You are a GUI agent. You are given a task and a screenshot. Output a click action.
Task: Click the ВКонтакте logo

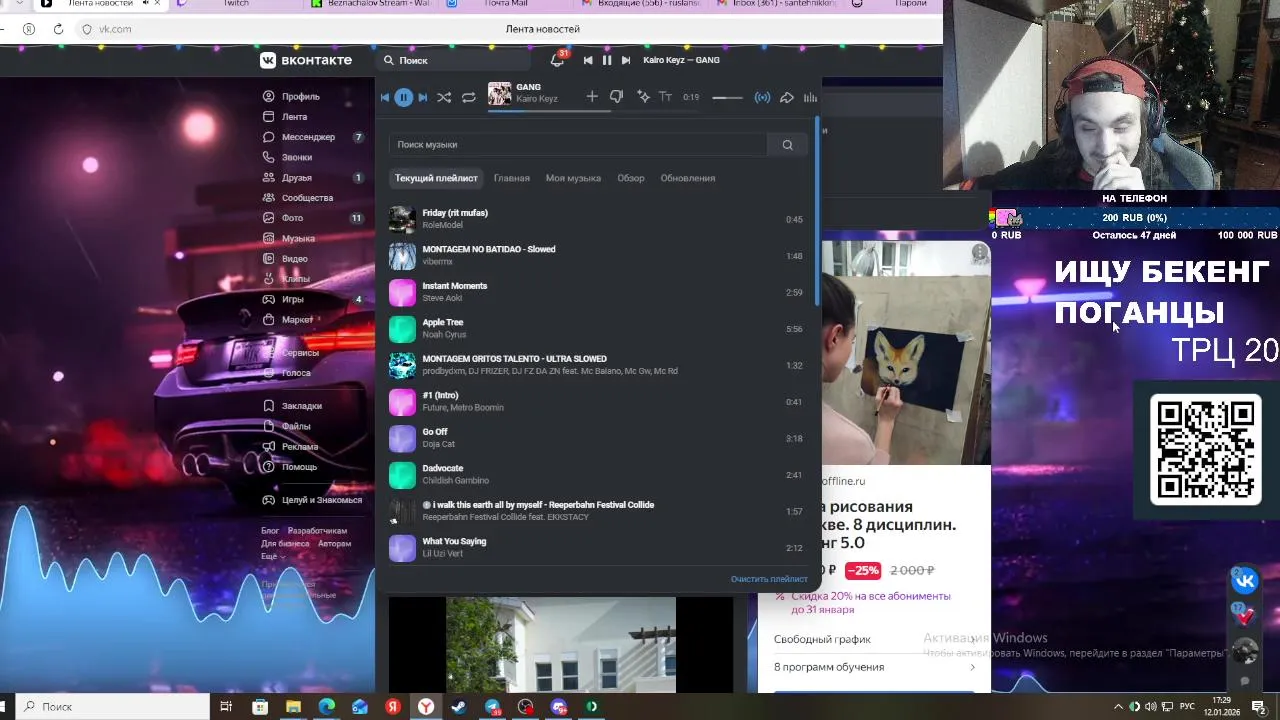tap(306, 60)
